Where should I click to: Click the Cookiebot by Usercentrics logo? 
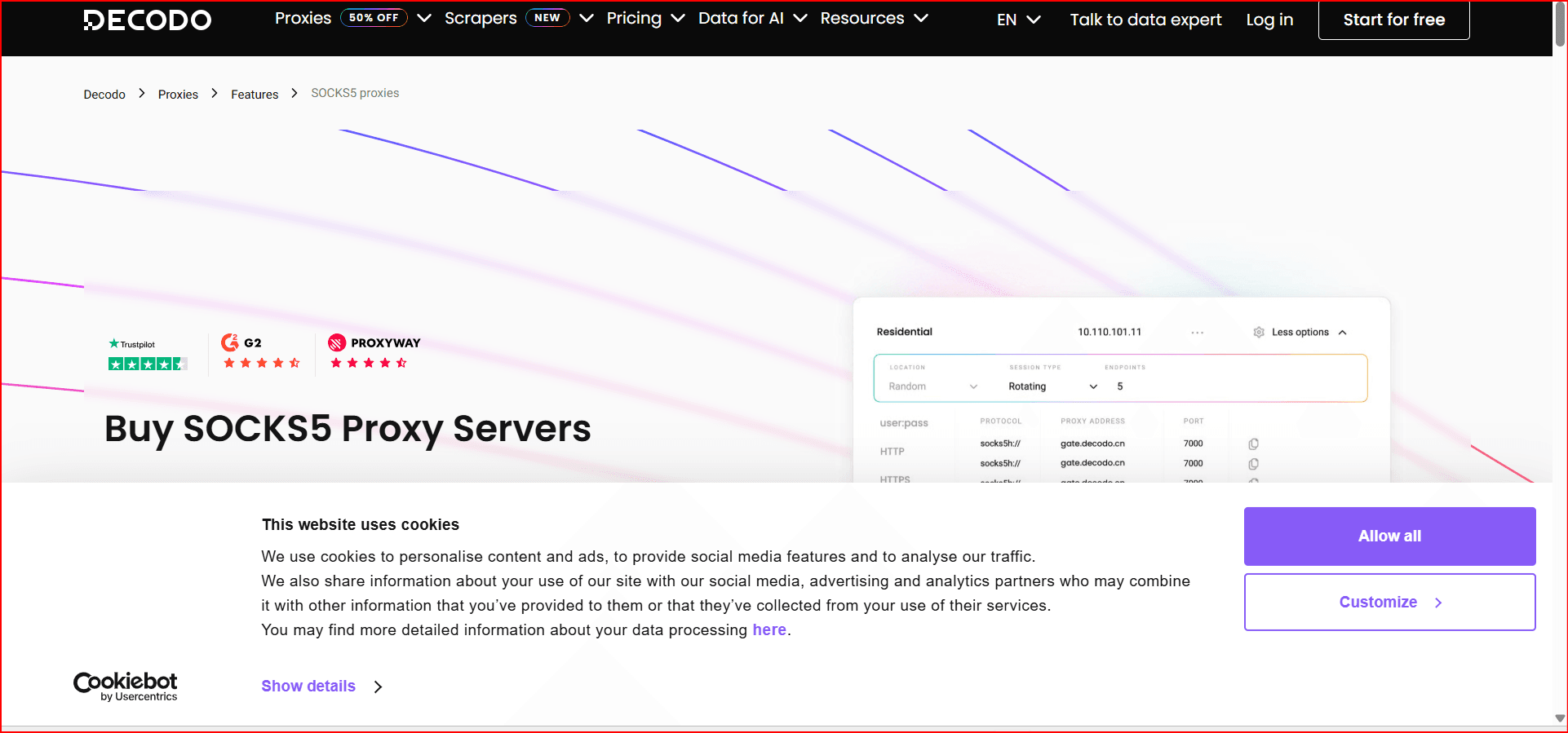pos(126,686)
